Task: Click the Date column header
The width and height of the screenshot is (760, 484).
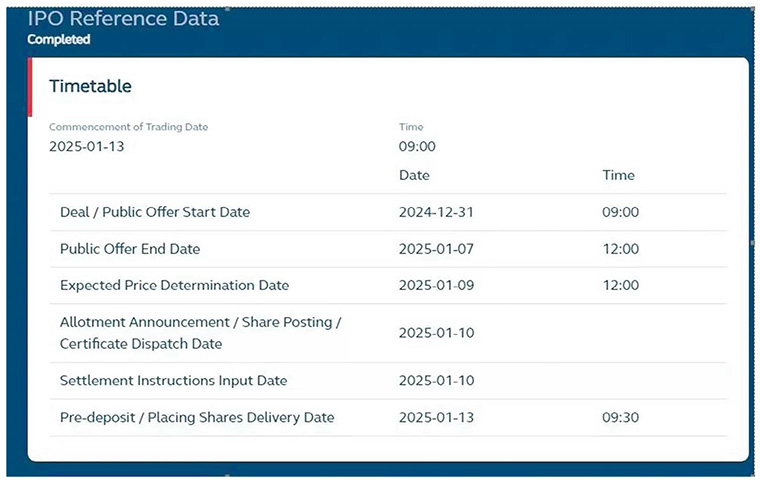Action: [x=414, y=175]
